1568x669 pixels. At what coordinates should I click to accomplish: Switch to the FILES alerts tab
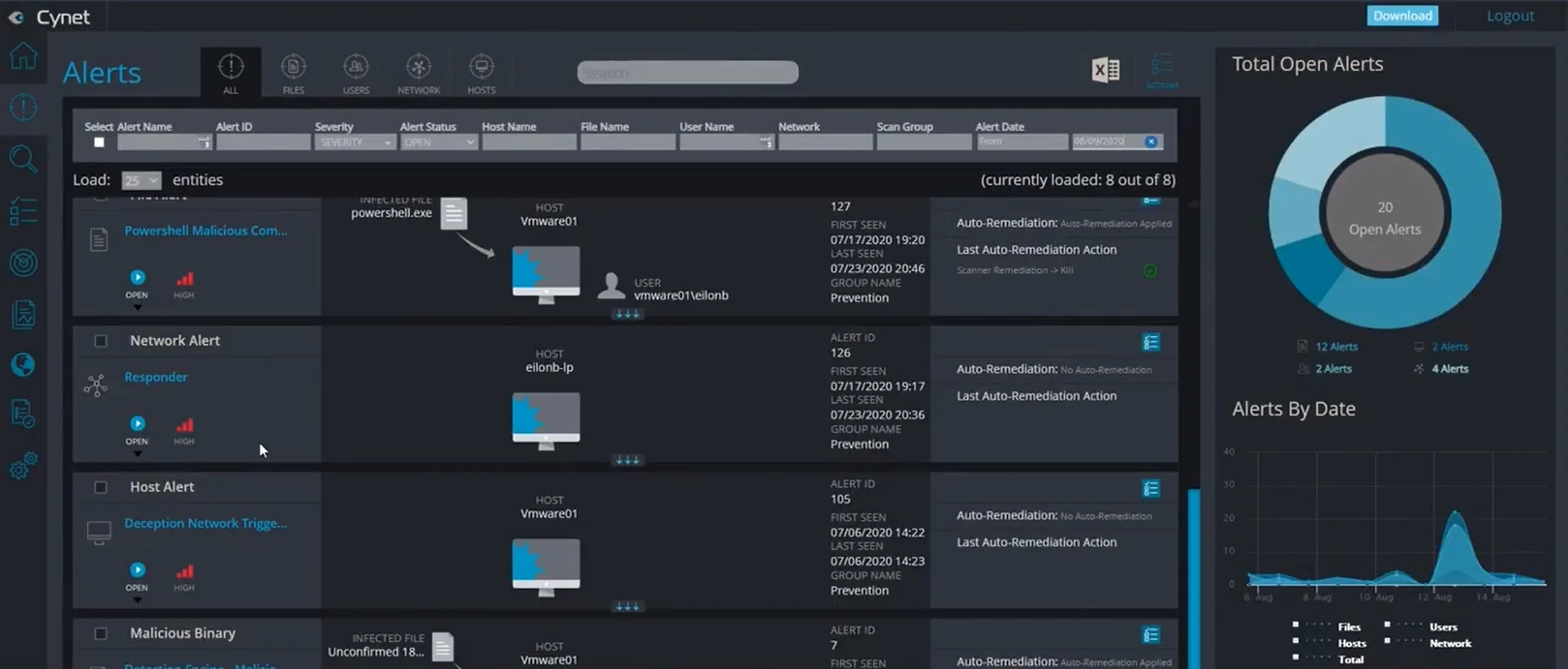pos(293,73)
